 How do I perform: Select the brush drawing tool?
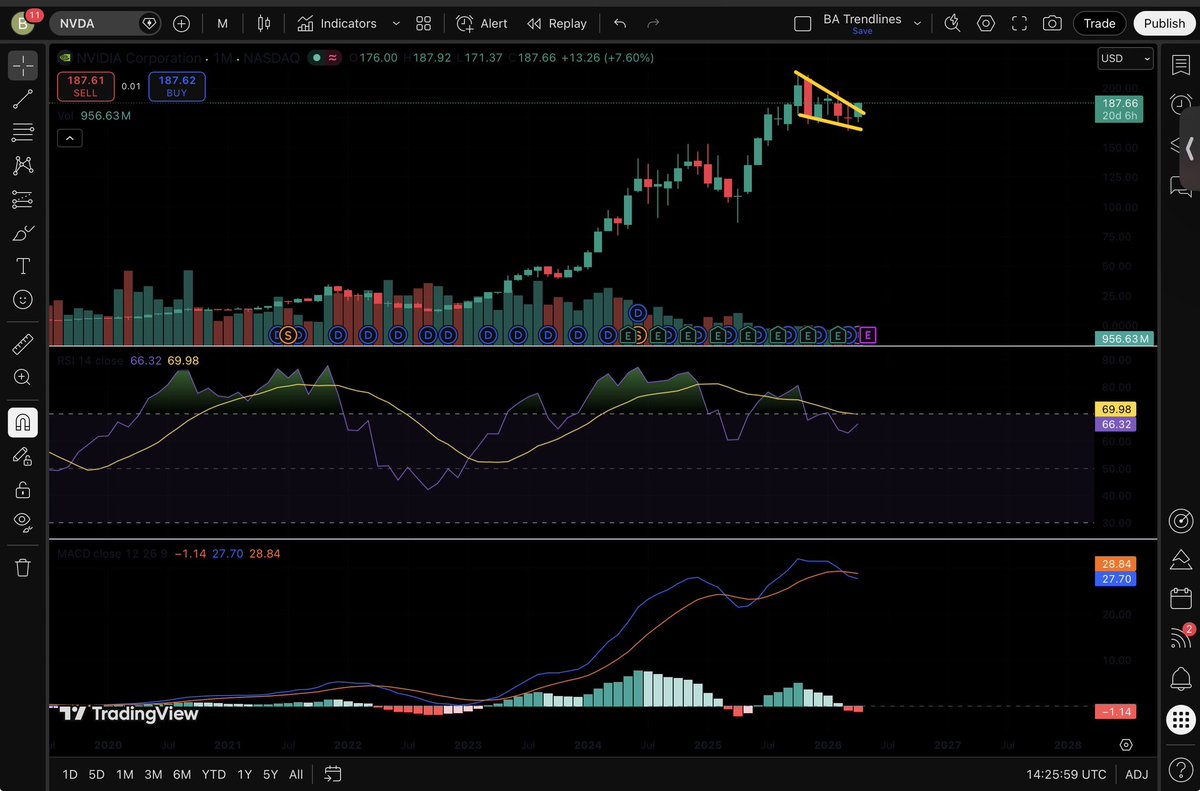[23, 232]
